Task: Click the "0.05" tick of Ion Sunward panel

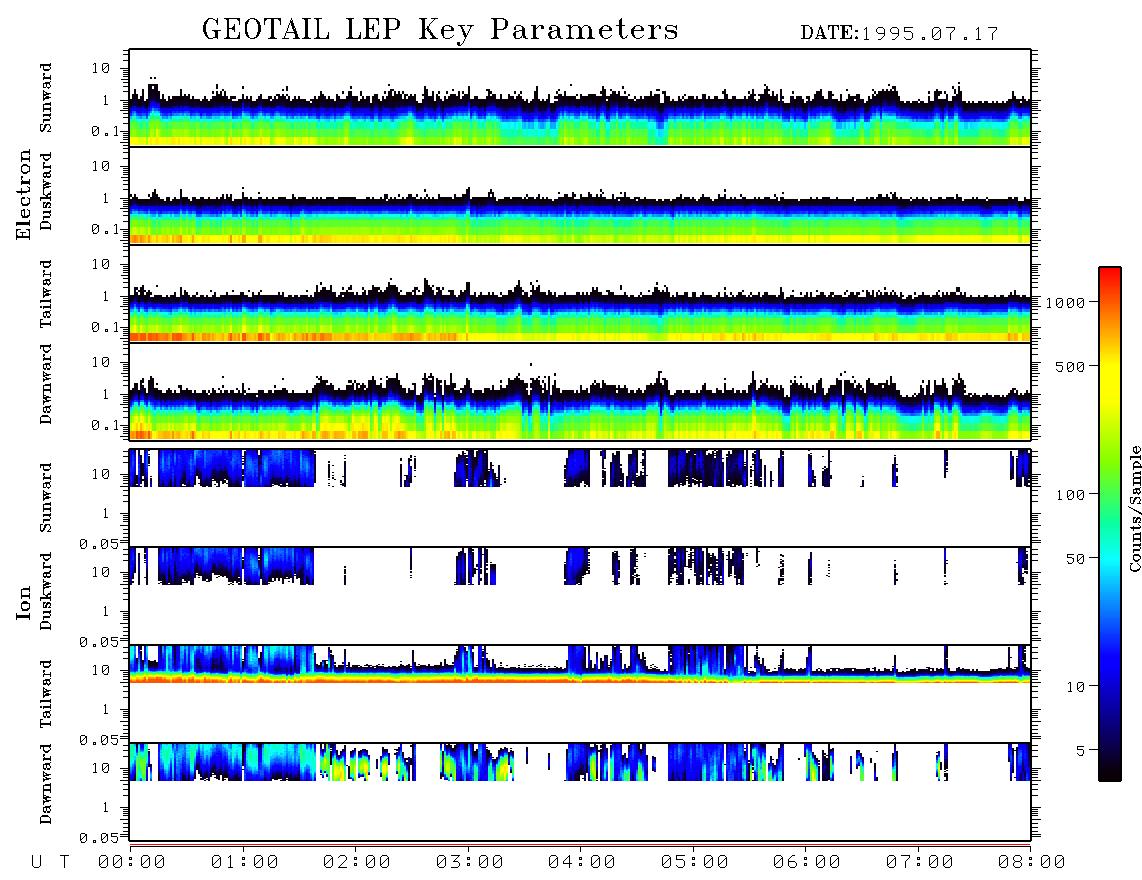Action: 98,544
